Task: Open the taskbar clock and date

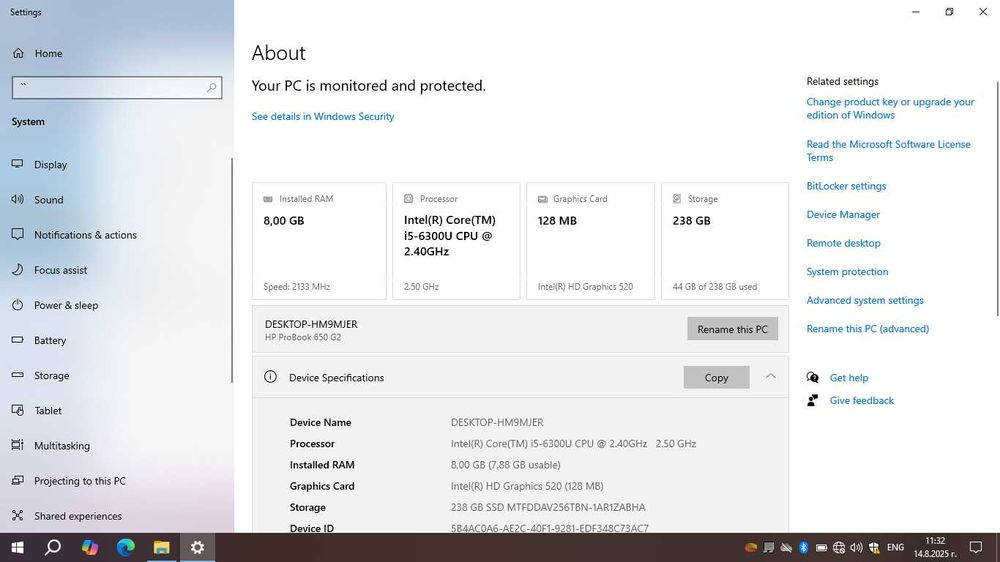Action: pos(935,547)
